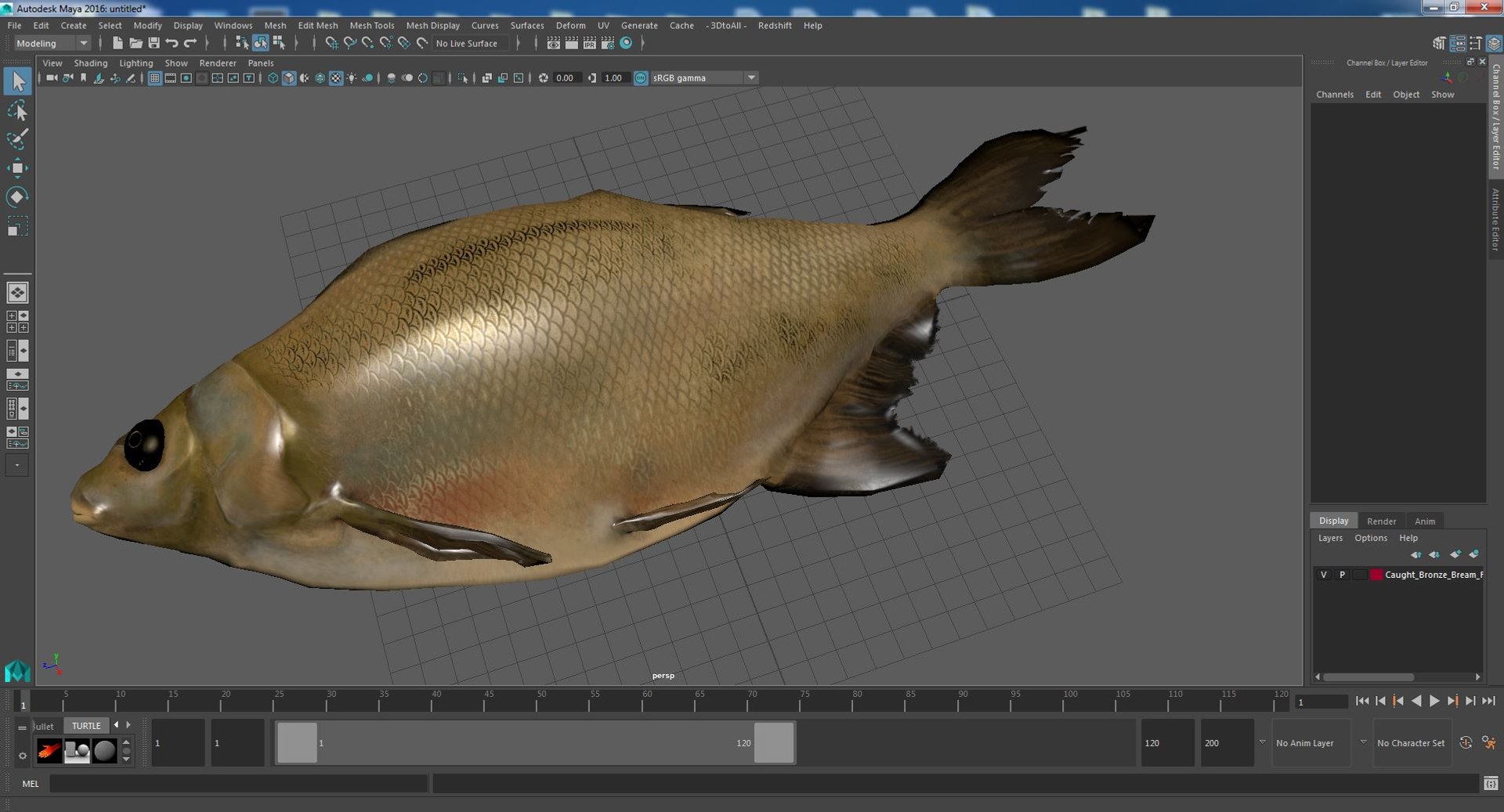Toggle smooth shade all in panel toolbar
Screen dimensions: 1504x812
pos(289,78)
